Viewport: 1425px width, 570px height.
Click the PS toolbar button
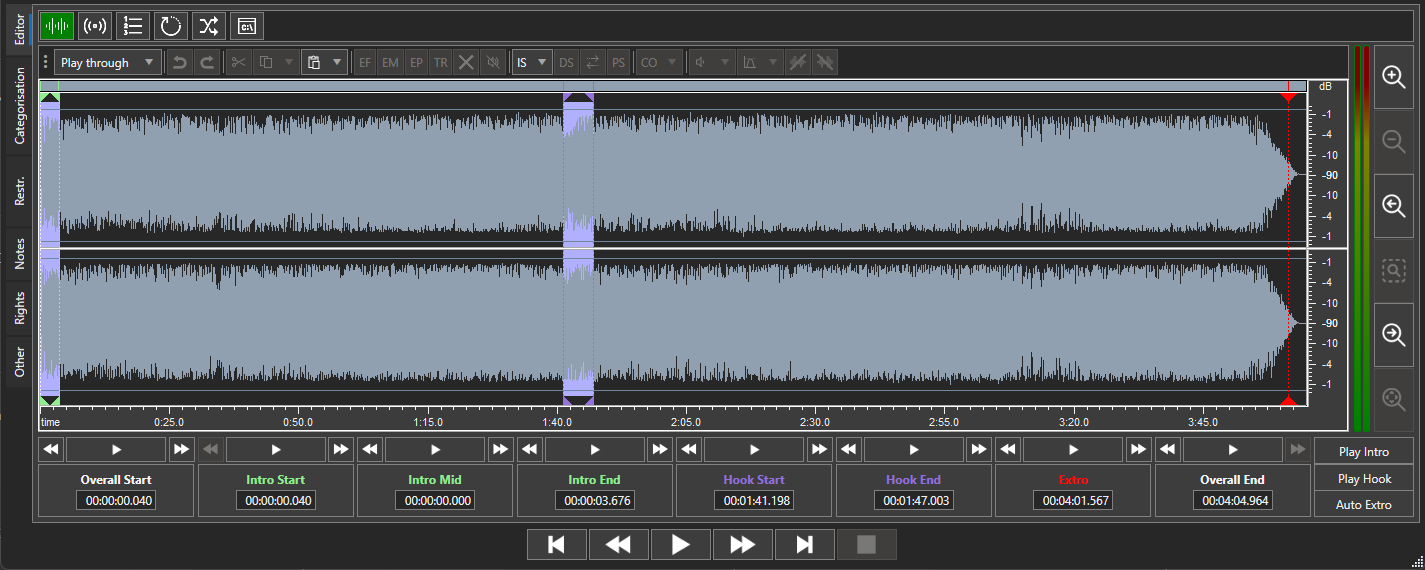pos(619,62)
